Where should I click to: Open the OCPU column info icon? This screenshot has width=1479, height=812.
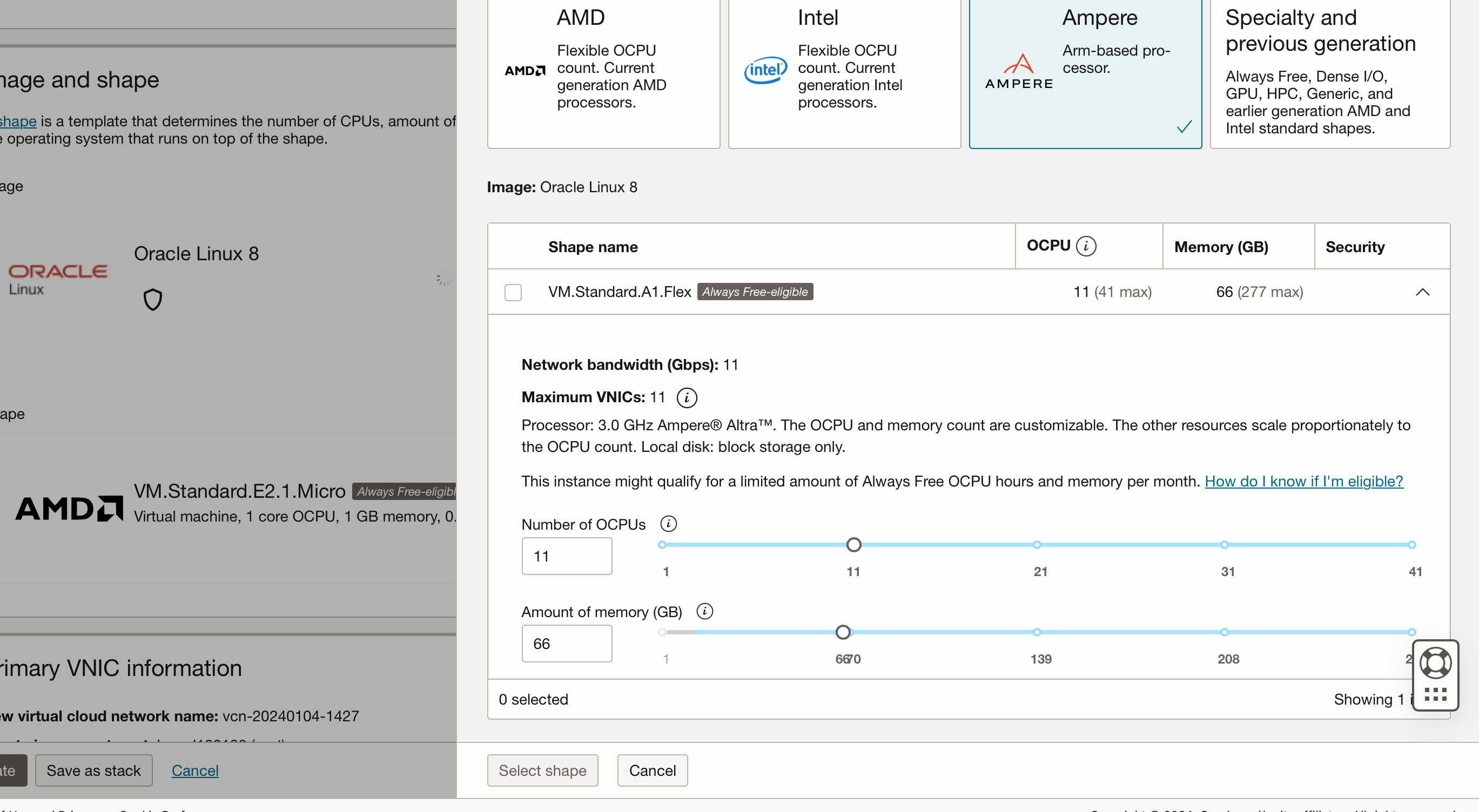[1086, 246]
